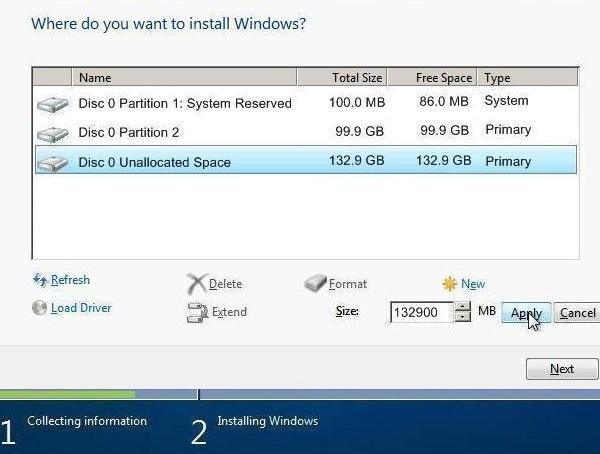Open the Load Driver link
The width and height of the screenshot is (600, 454).
pos(81,308)
